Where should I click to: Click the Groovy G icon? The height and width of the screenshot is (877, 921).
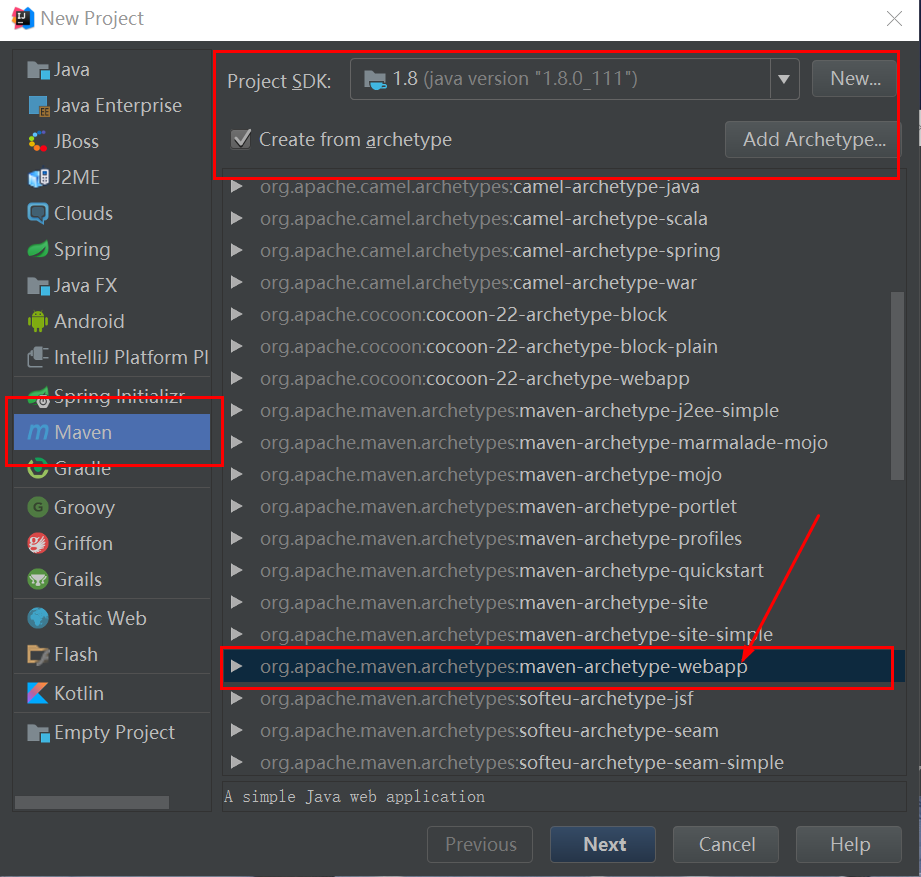[38, 507]
